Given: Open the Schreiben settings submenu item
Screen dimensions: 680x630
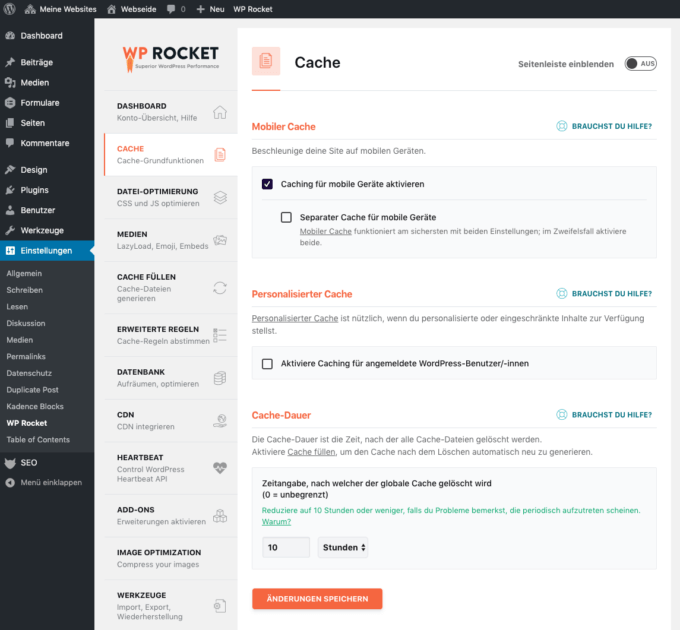Looking at the screenshot, I should click(x=25, y=290).
